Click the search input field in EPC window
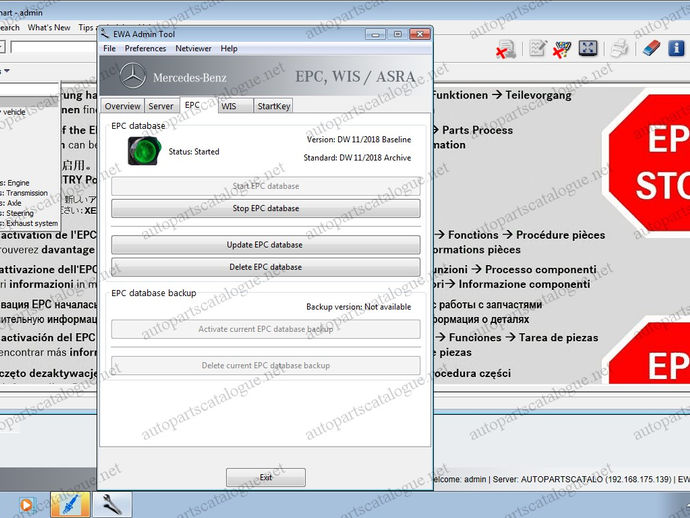This screenshot has height=518, width=690. pos(53,47)
